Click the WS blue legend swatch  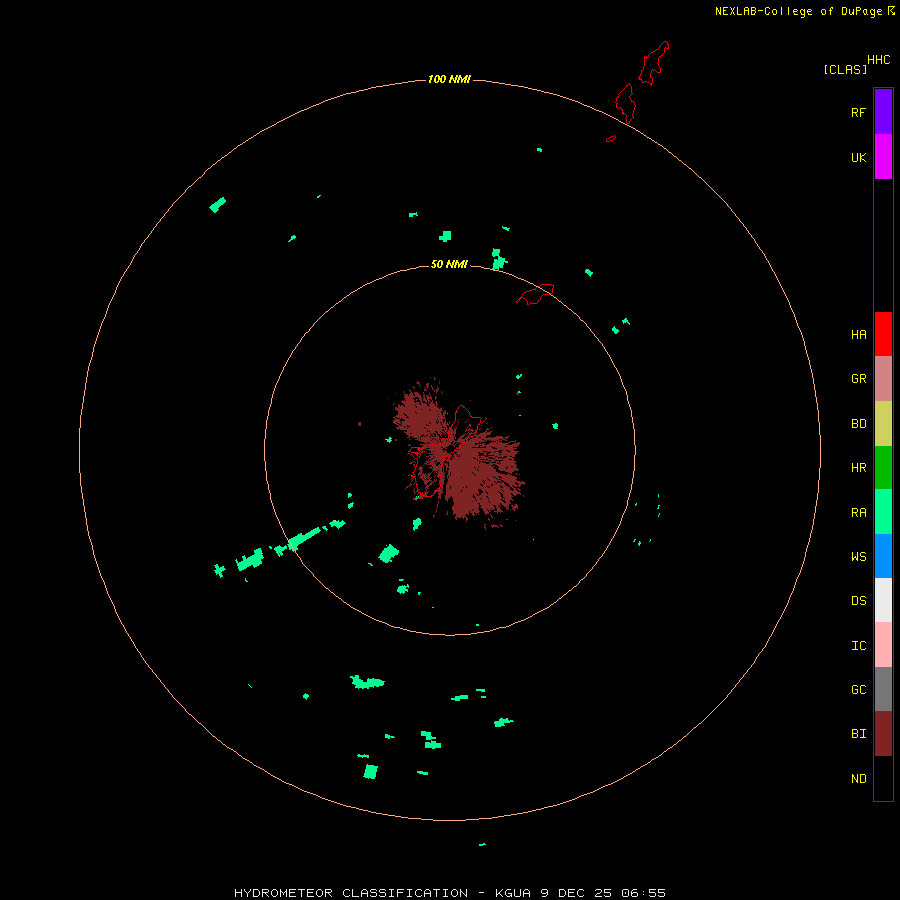coord(883,556)
